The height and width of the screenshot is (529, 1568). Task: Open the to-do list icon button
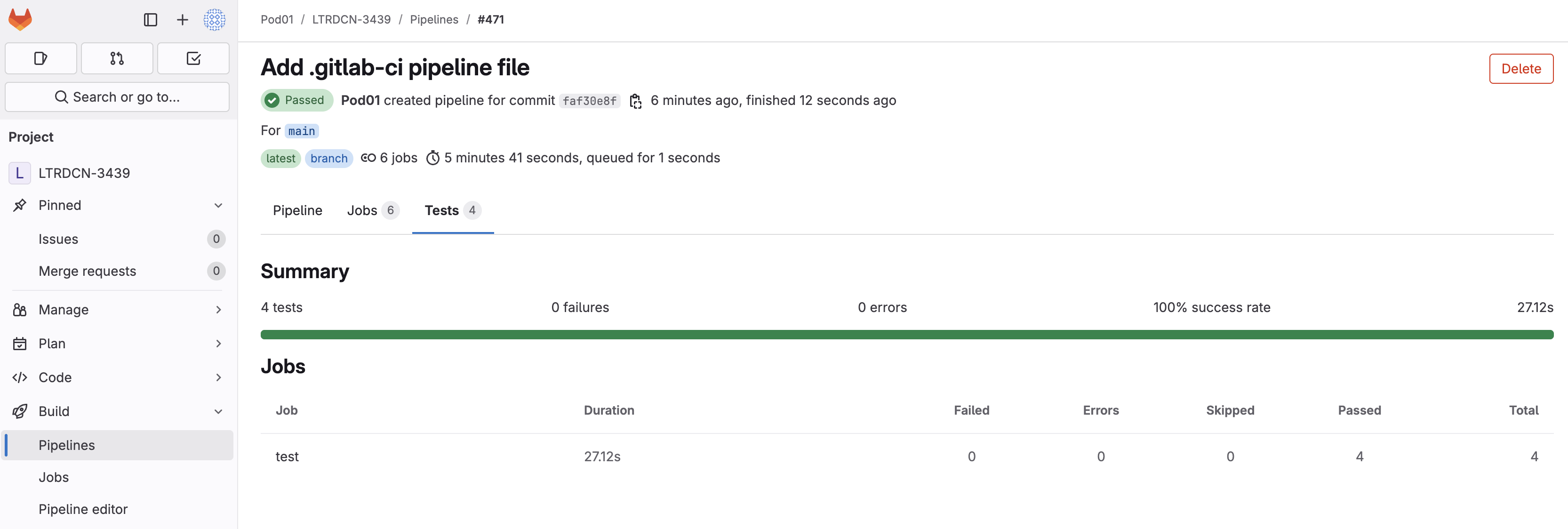(193, 58)
